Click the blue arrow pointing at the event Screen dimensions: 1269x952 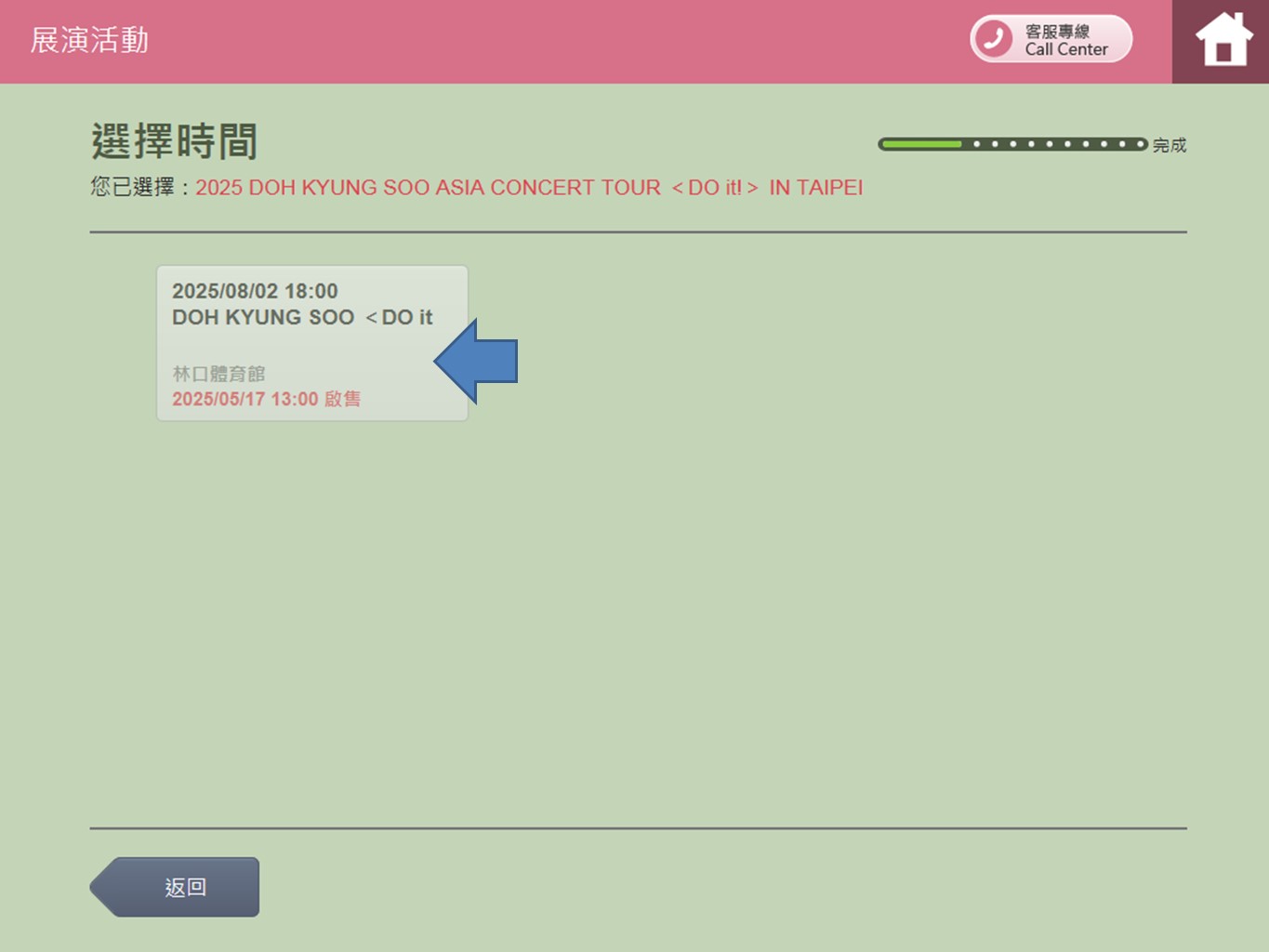coord(477,361)
